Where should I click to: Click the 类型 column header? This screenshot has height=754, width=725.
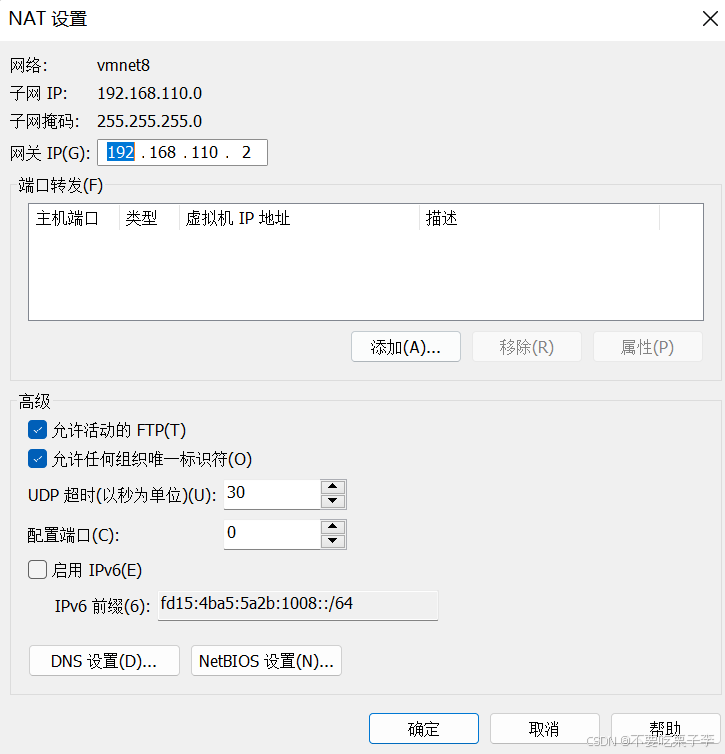[149, 218]
